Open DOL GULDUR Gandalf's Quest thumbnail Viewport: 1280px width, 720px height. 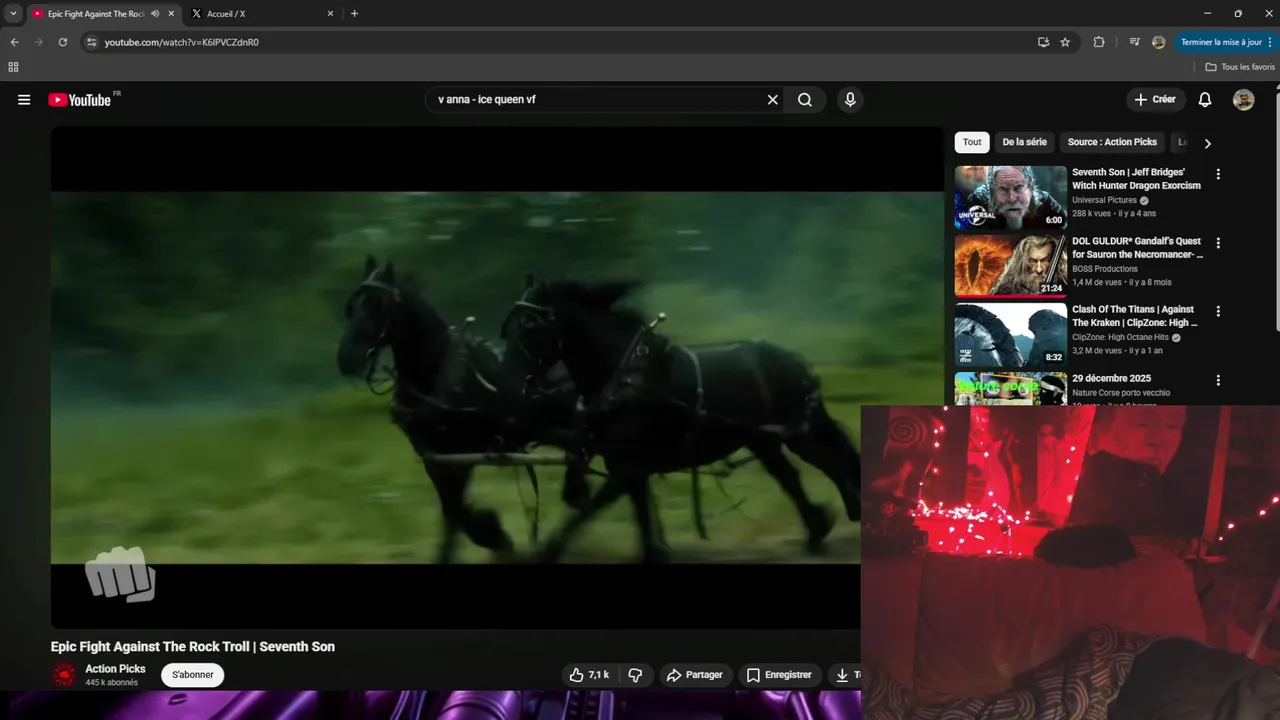1011,266
